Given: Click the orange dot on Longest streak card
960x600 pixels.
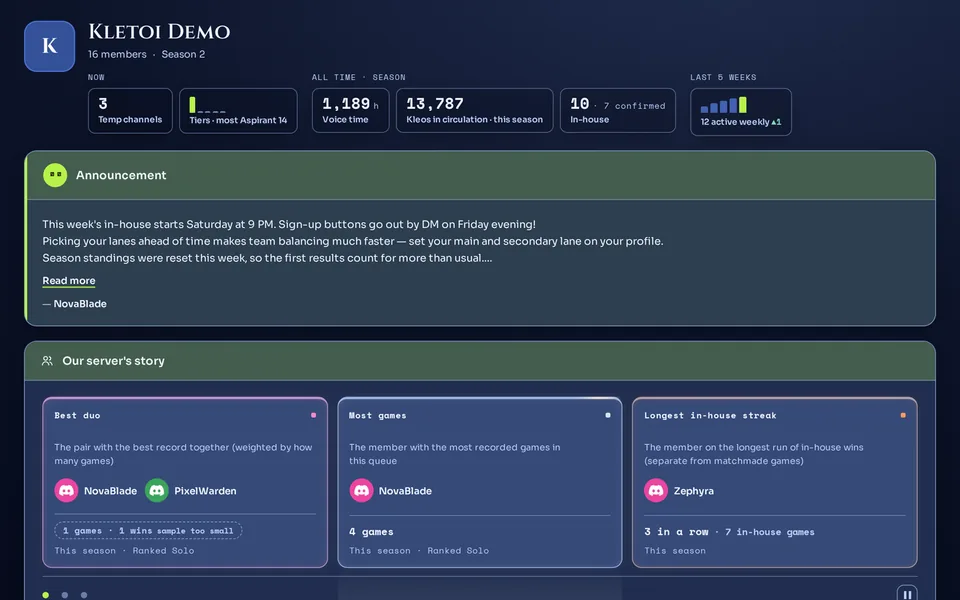Looking at the screenshot, I should pos(903,415).
